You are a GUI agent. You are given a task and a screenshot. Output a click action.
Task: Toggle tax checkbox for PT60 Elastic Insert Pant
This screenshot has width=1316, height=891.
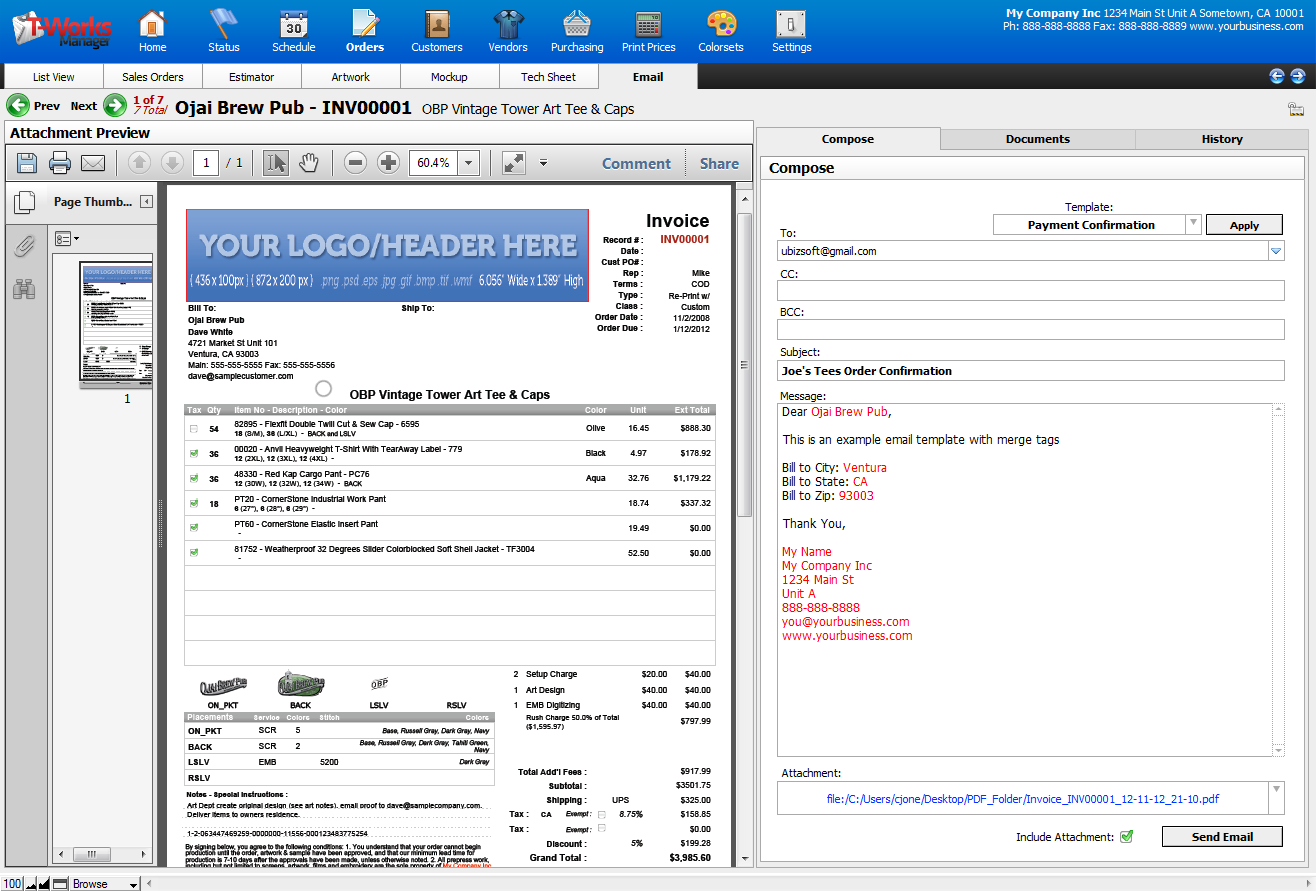click(194, 528)
